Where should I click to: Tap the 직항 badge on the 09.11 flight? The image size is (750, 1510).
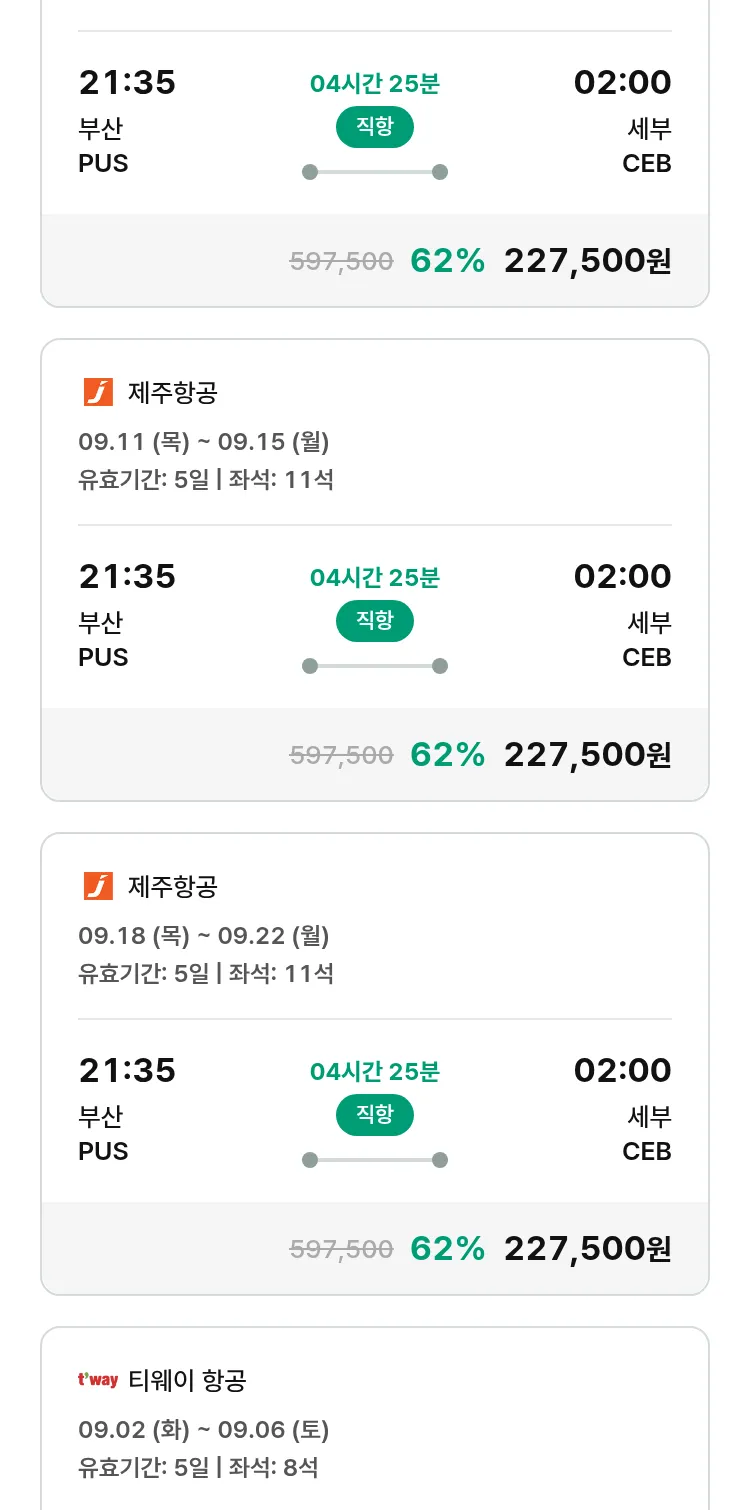[x=374, y=621]
